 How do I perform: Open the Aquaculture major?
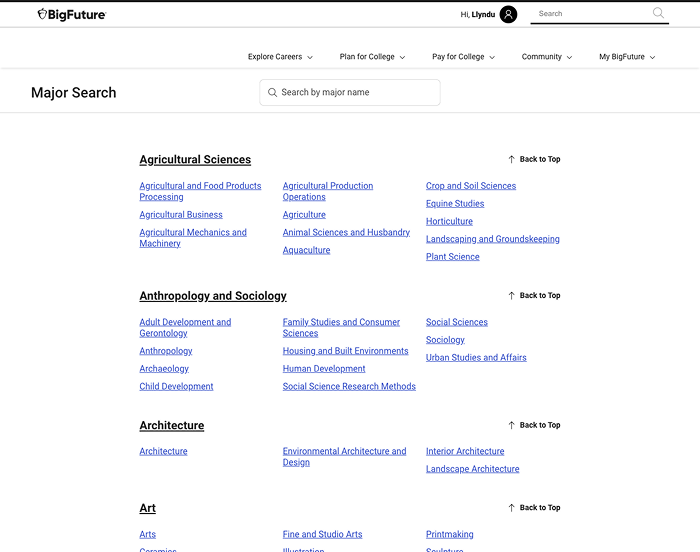click(306, 251)
